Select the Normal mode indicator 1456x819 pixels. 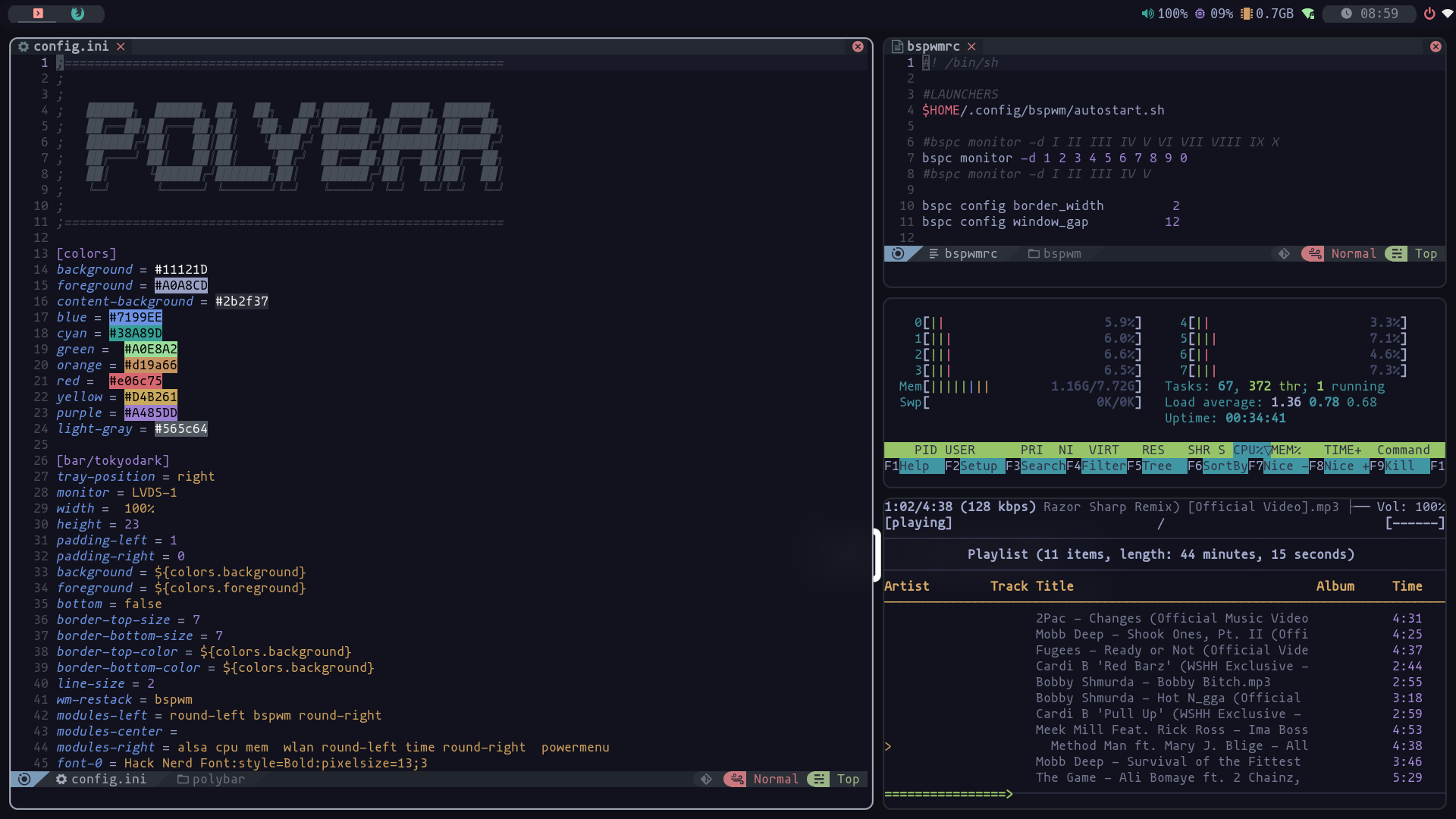[775, 779]
